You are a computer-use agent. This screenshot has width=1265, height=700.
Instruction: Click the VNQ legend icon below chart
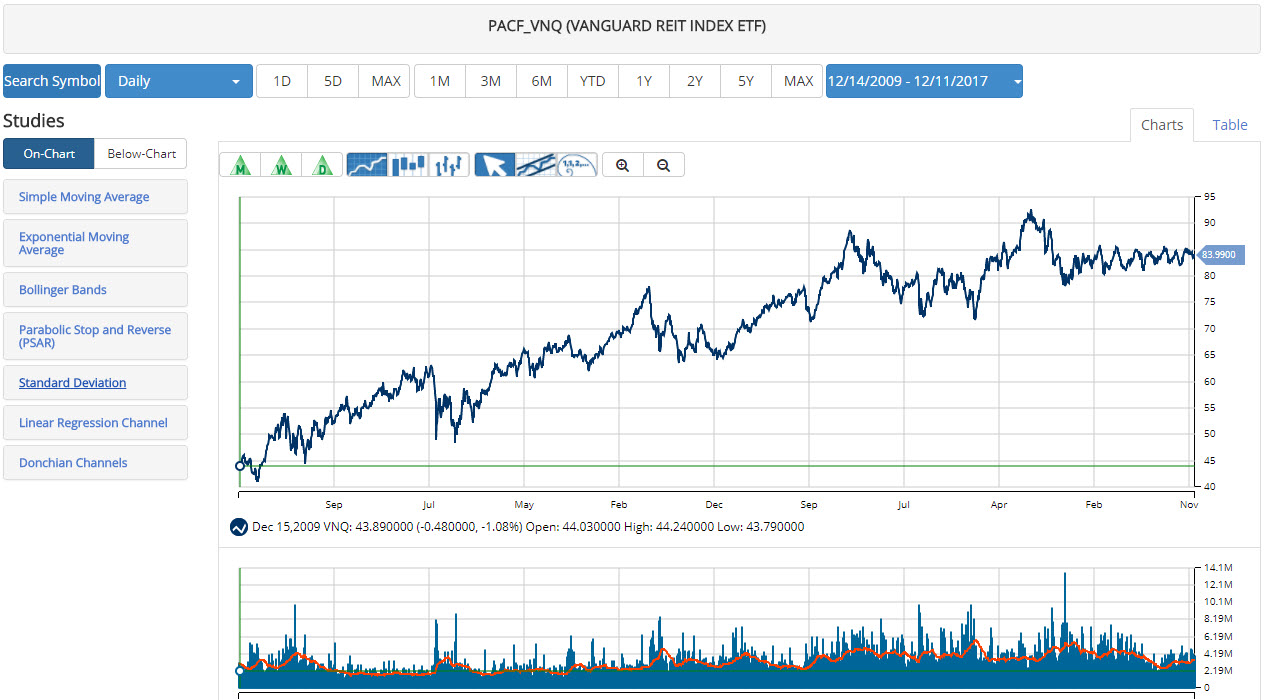tap(239, 527)
